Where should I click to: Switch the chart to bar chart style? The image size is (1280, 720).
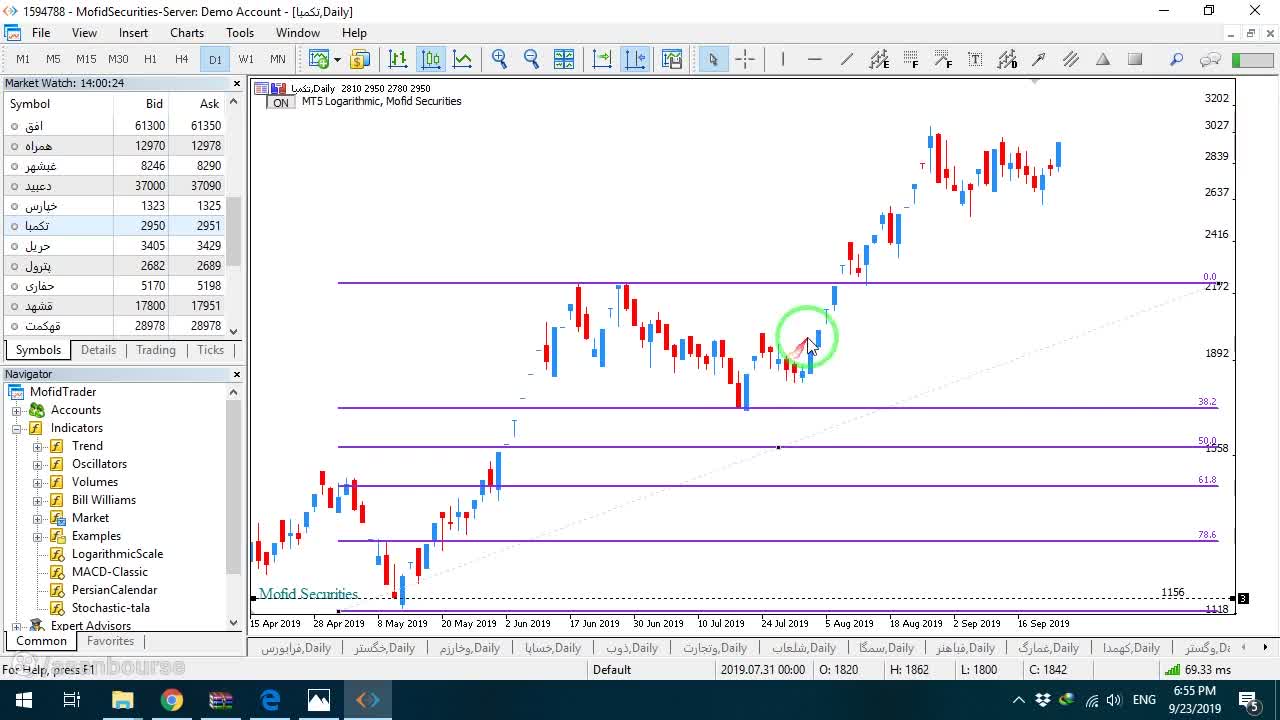coord(398,59)
